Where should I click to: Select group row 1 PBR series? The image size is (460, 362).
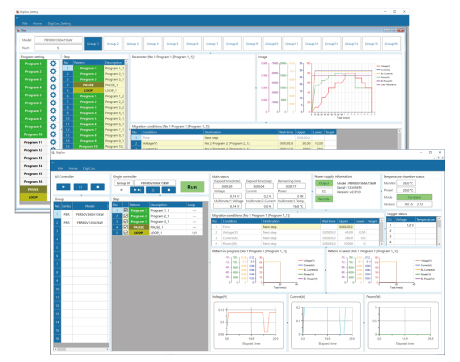tap(81, 214)
